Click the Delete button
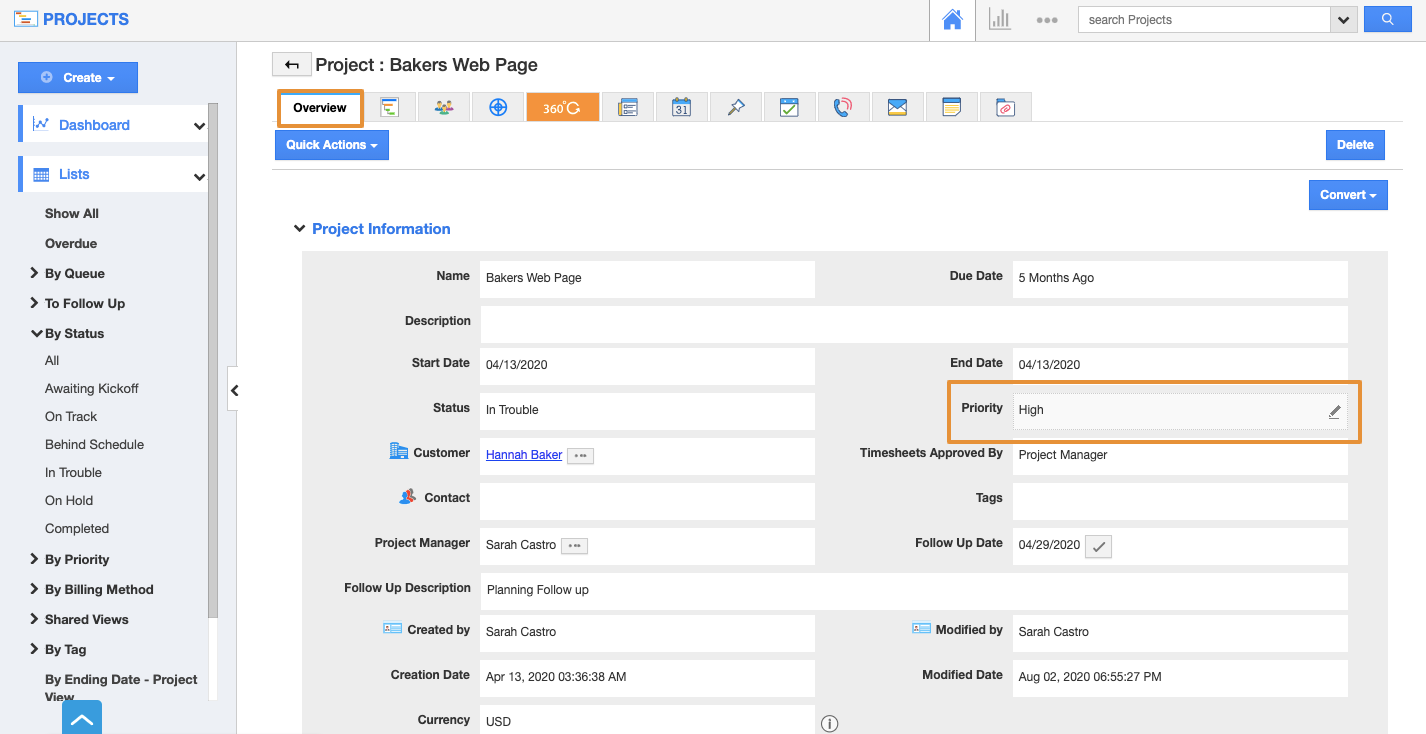 1355,145
